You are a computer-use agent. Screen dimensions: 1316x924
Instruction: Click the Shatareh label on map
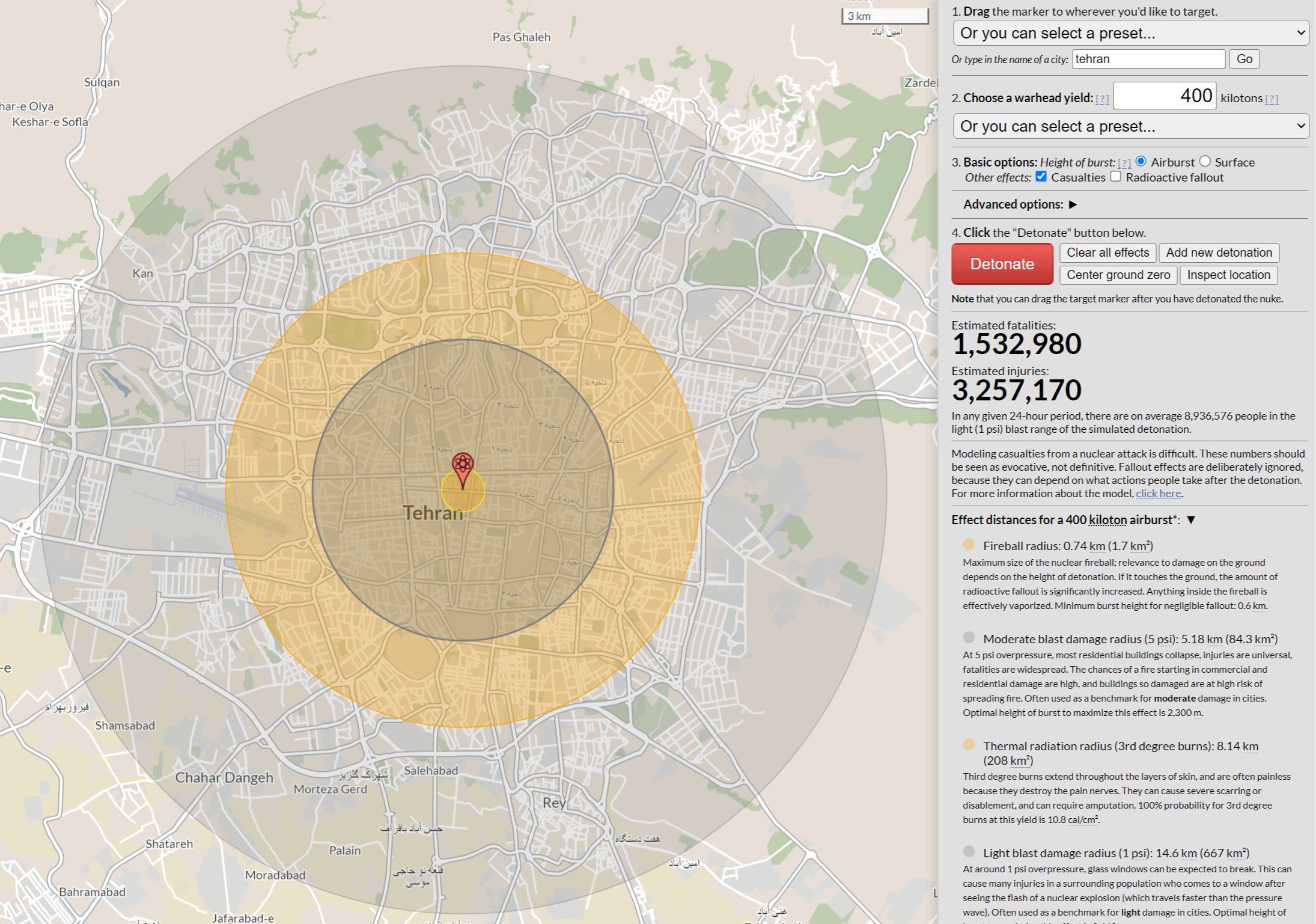coord(169,844)
